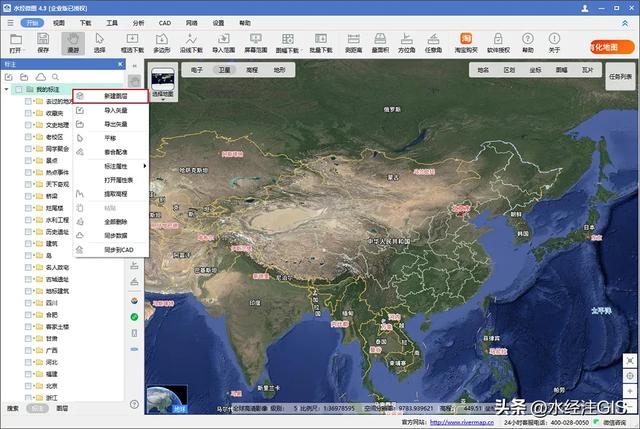Screen dimensions: 640x429
Task: Click the 沿线下载 along-line download icon
Action: coord(191,39)
